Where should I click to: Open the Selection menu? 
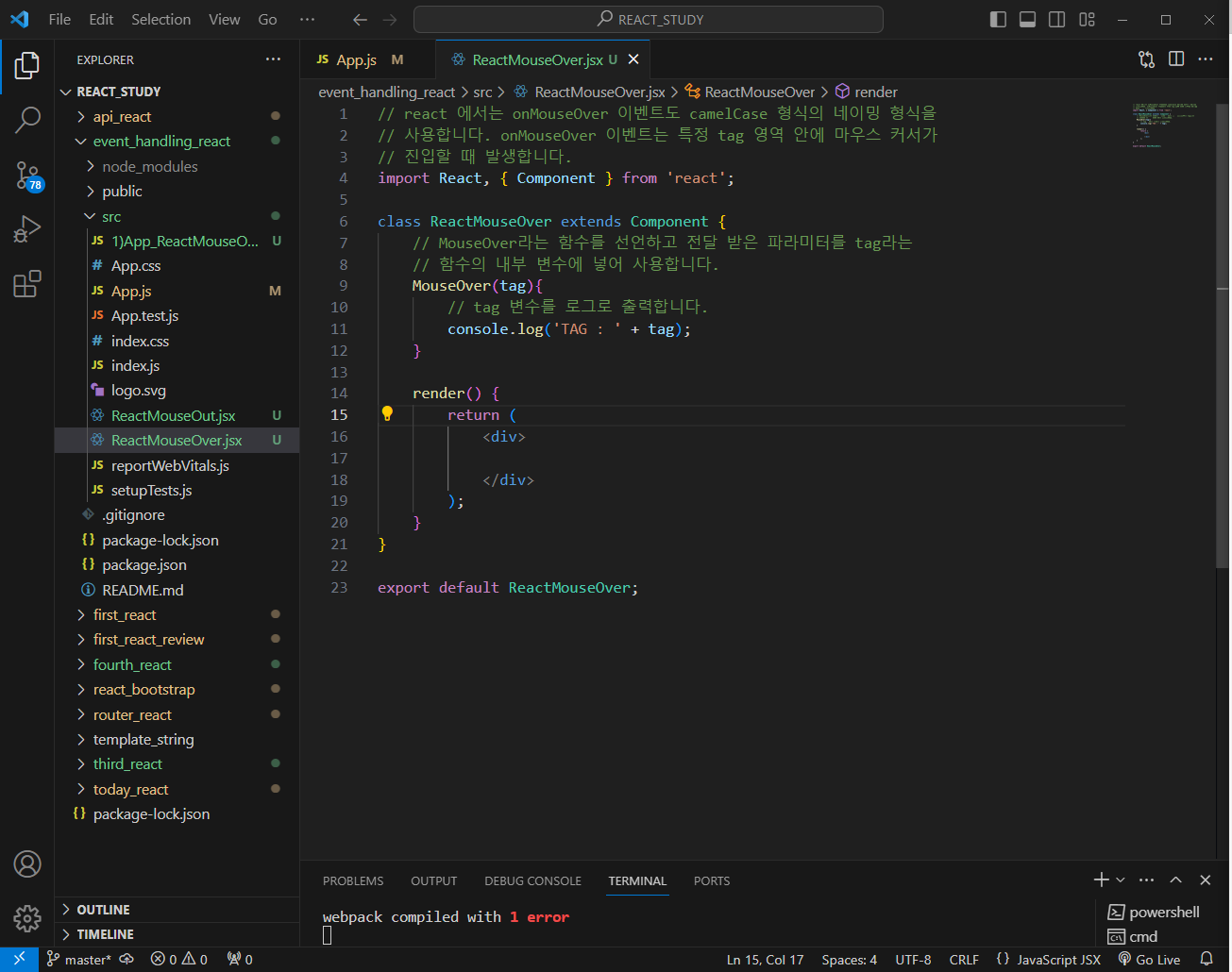(160, 20)
